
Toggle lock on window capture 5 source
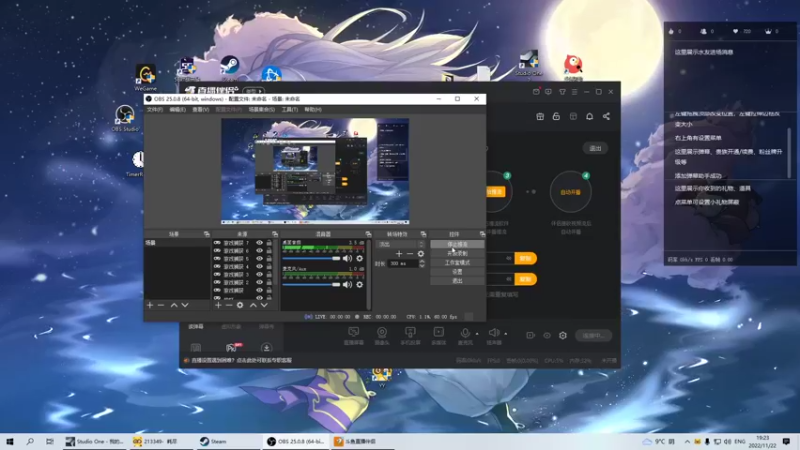tap(269, 259)
